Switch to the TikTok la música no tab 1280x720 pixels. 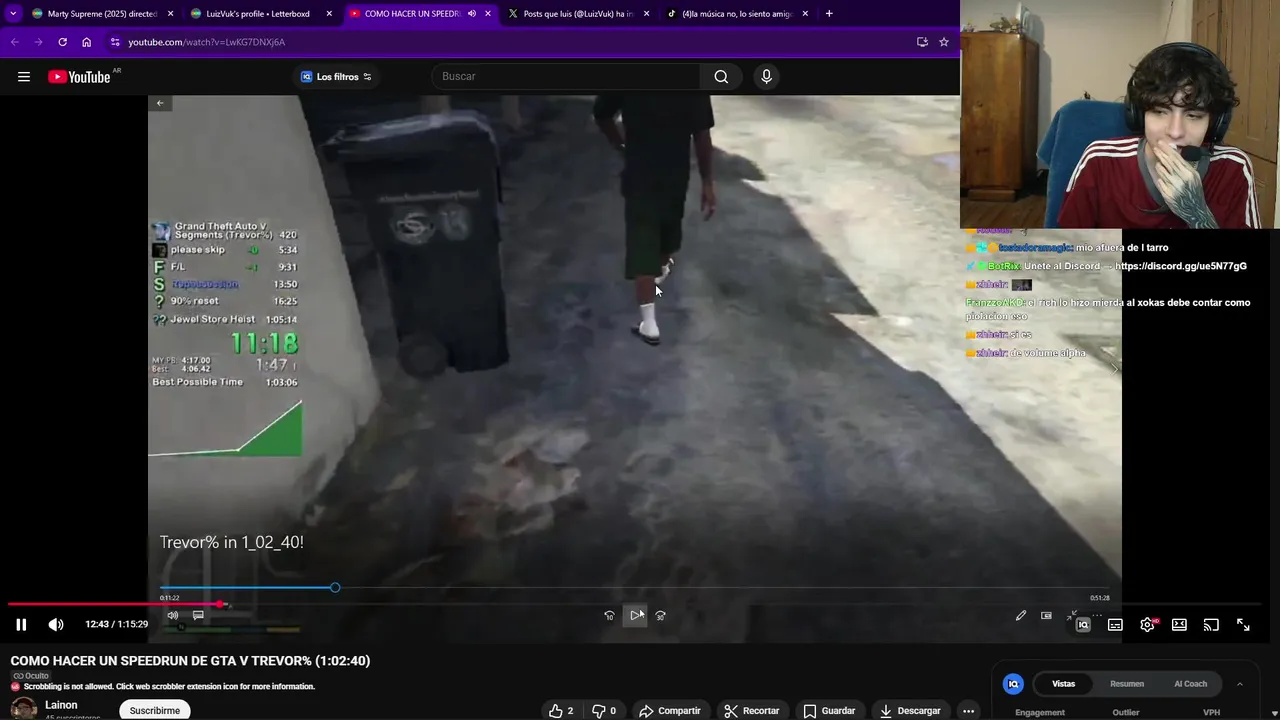[737, 14]
